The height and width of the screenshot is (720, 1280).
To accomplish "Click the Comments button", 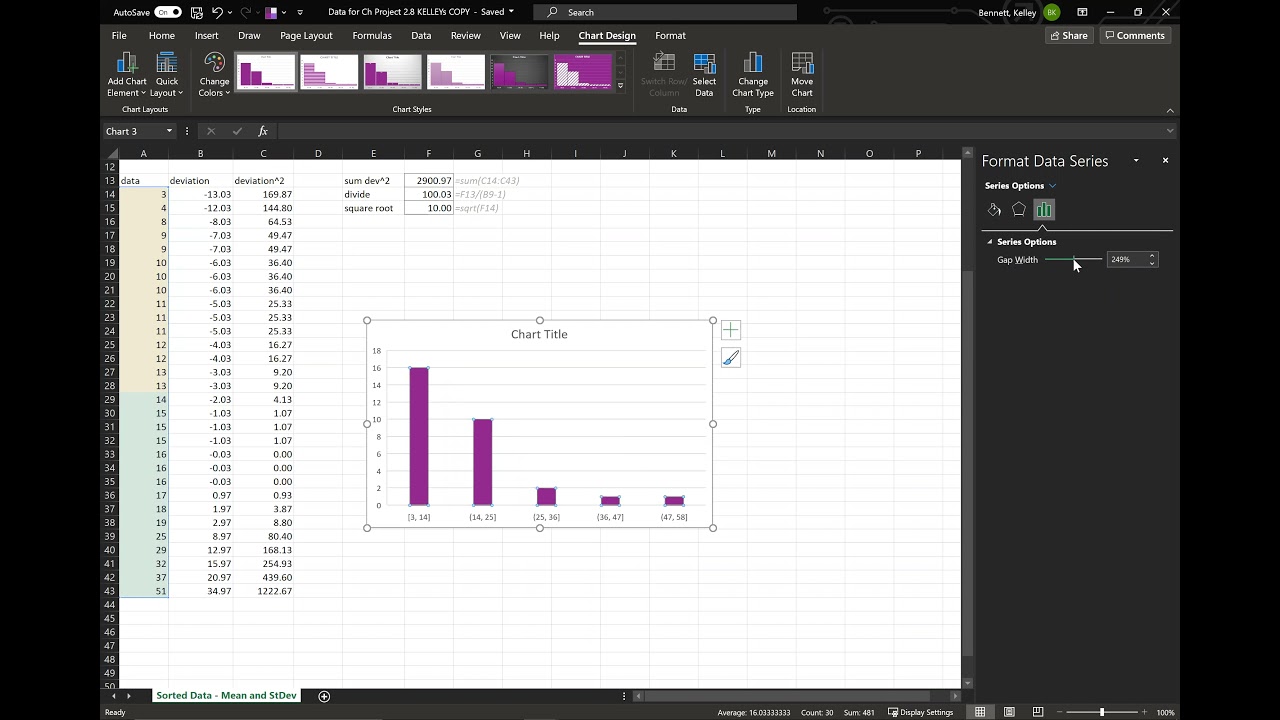I will click(1136, 35).
